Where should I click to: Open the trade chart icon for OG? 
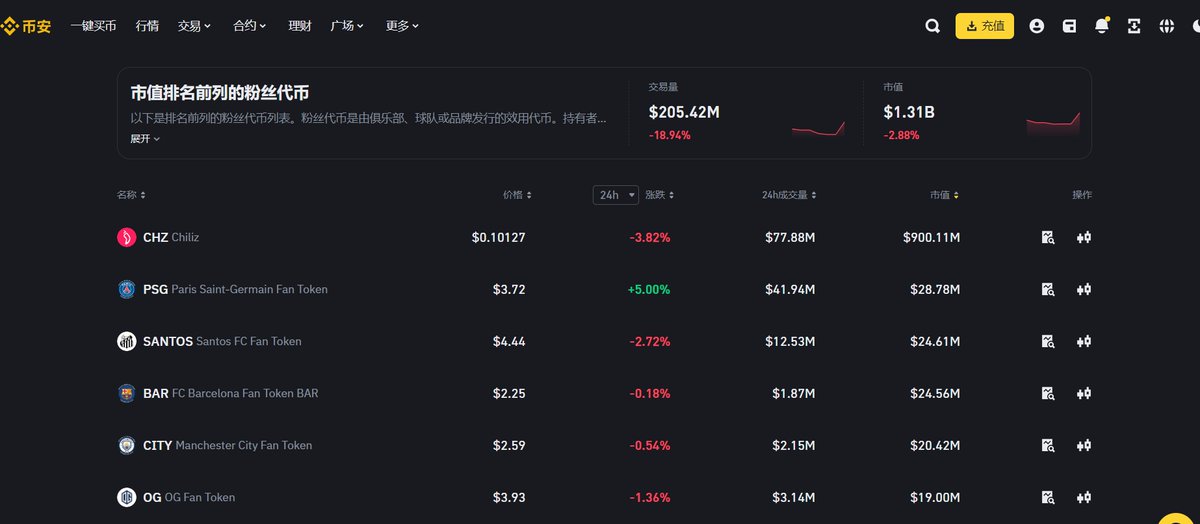pyautogui.click(x=1084, y=497)
